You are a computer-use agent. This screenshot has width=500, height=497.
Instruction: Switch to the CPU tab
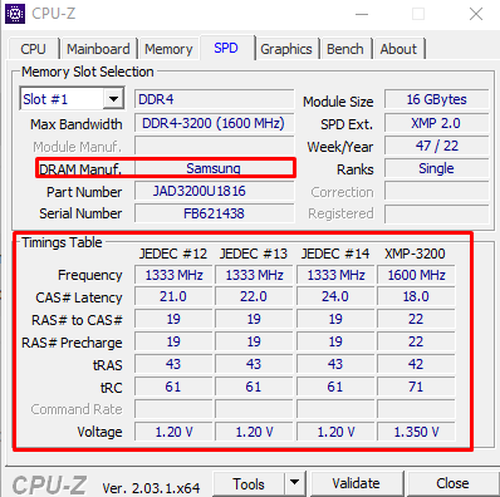[x=33, y=49]
